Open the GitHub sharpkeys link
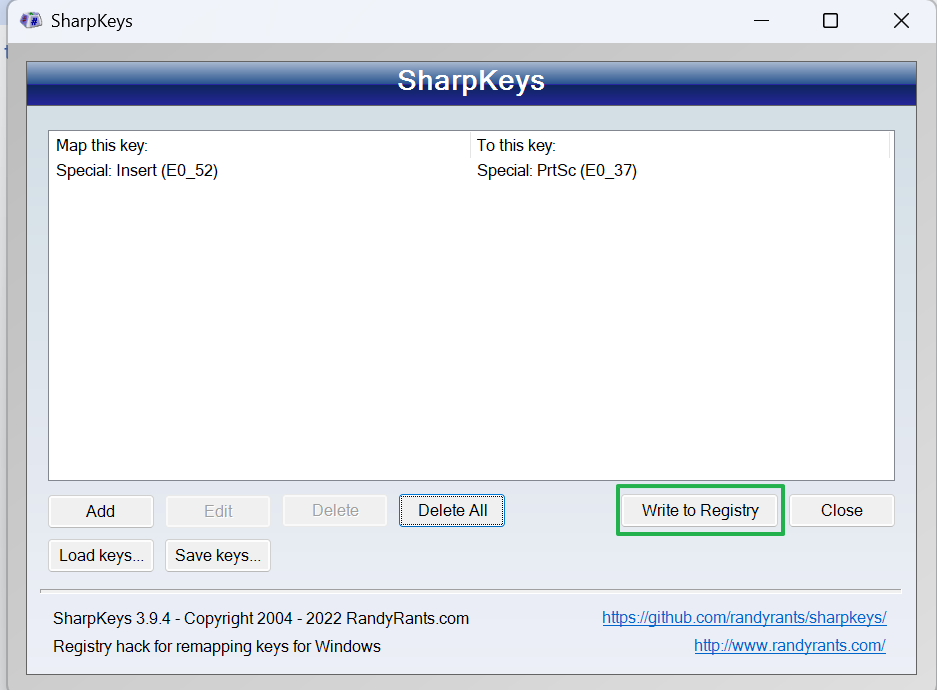Screen dimensions: 937x690 tap(744, 618)
